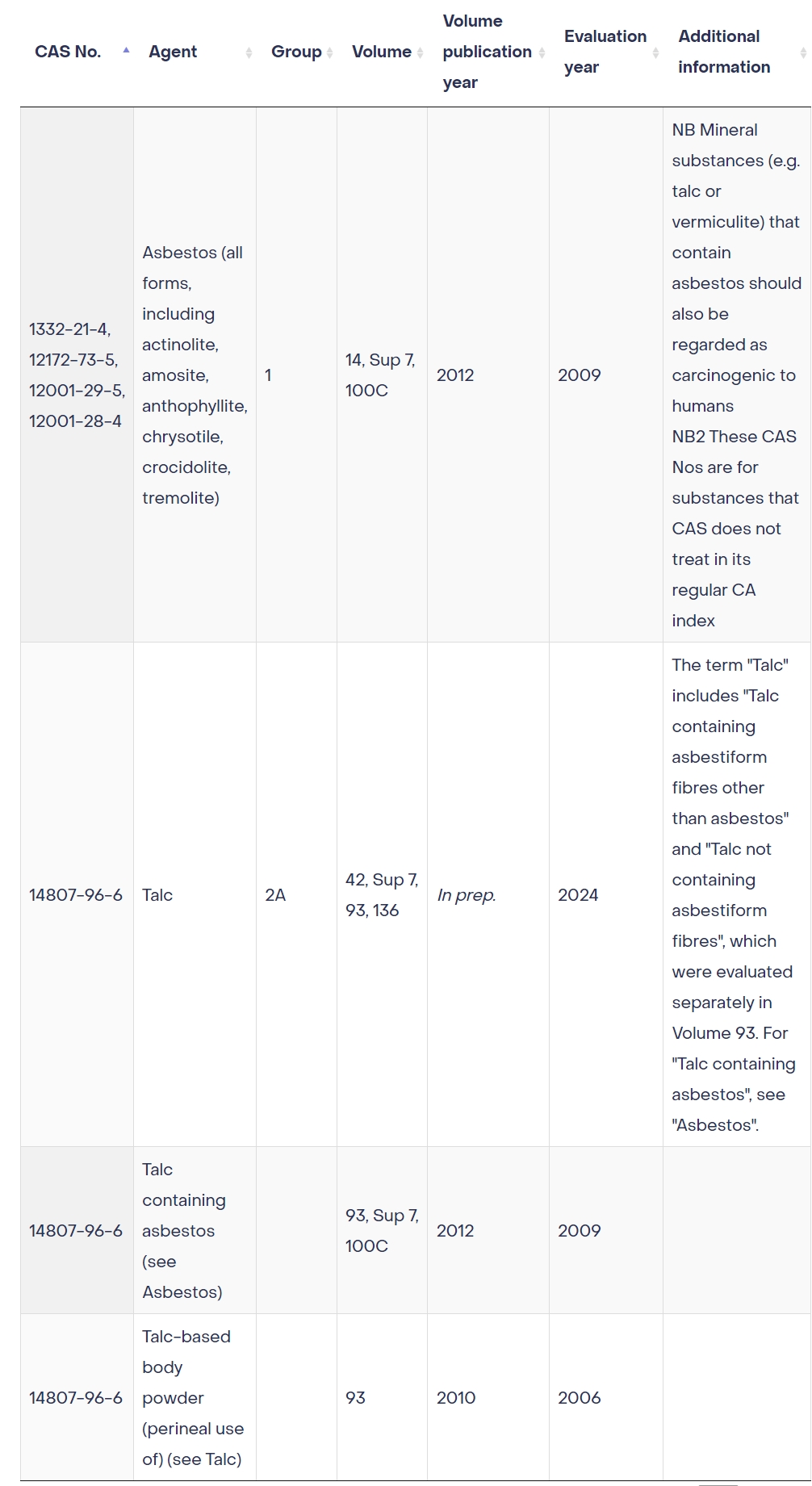
Task: Sort by Additional information arrows
Action: coord(803,52)
